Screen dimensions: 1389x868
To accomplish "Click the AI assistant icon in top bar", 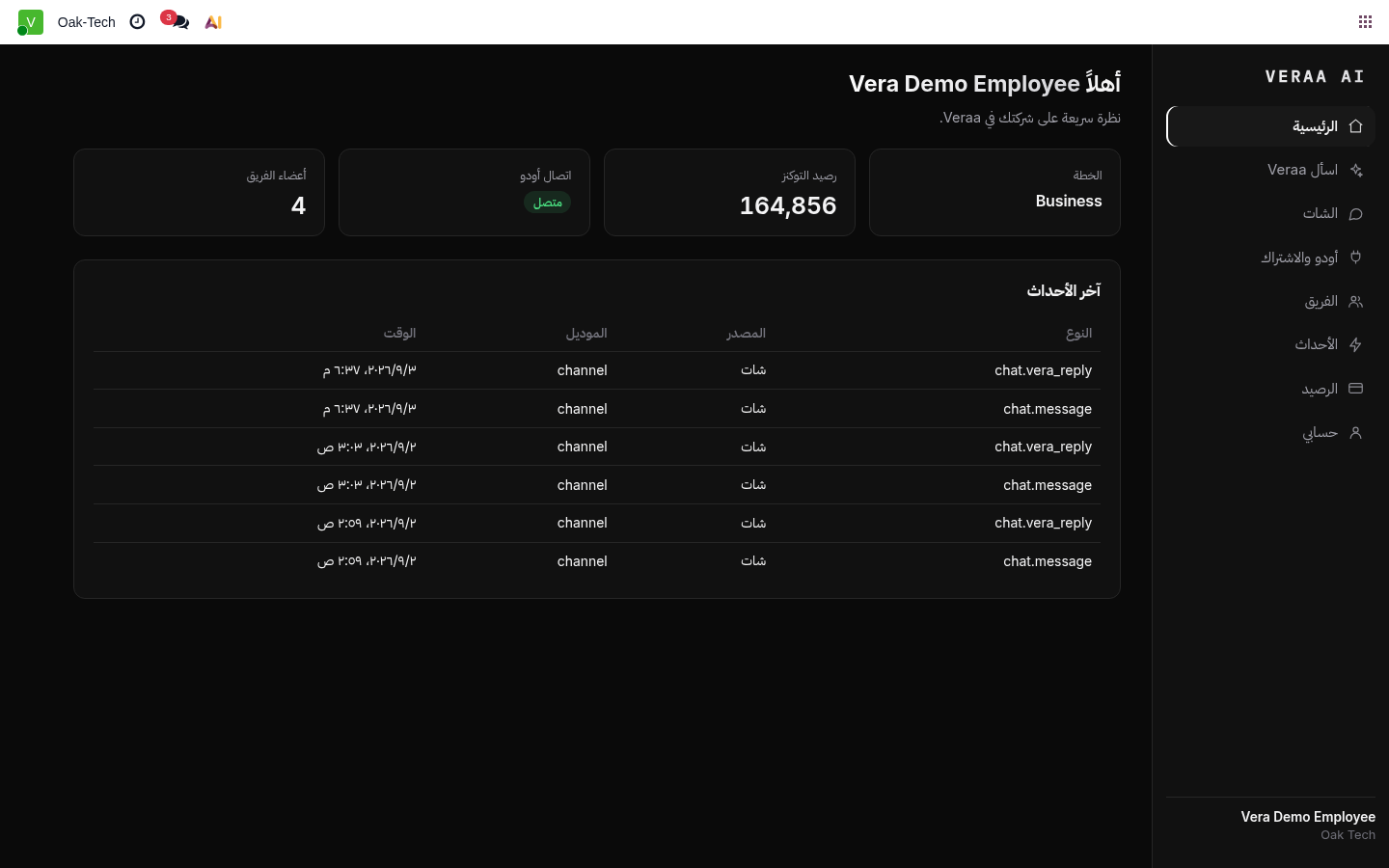I will click(213, 21).
